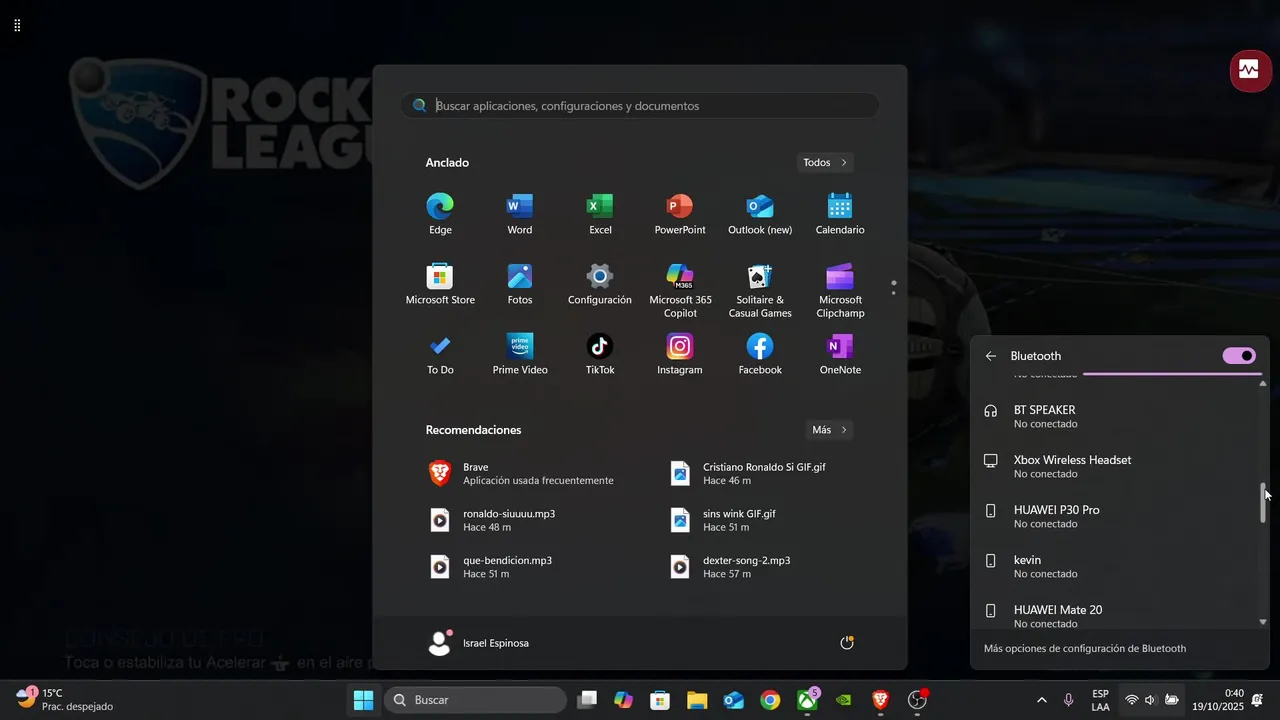Click the pinned apps page indicator dots
1280x720 pixels.
893,287
